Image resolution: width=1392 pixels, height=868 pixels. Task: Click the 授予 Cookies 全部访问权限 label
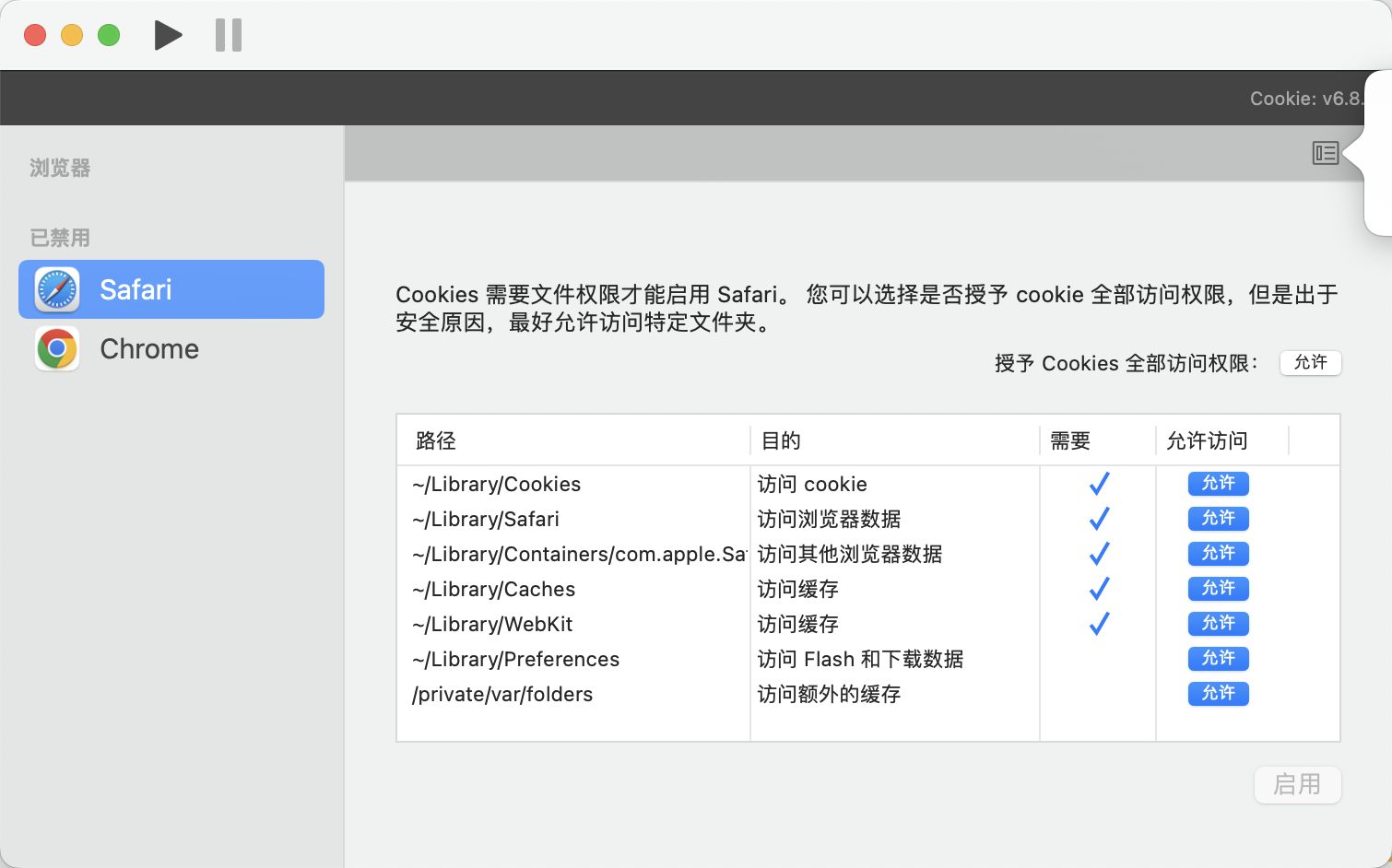point(1127,363)
